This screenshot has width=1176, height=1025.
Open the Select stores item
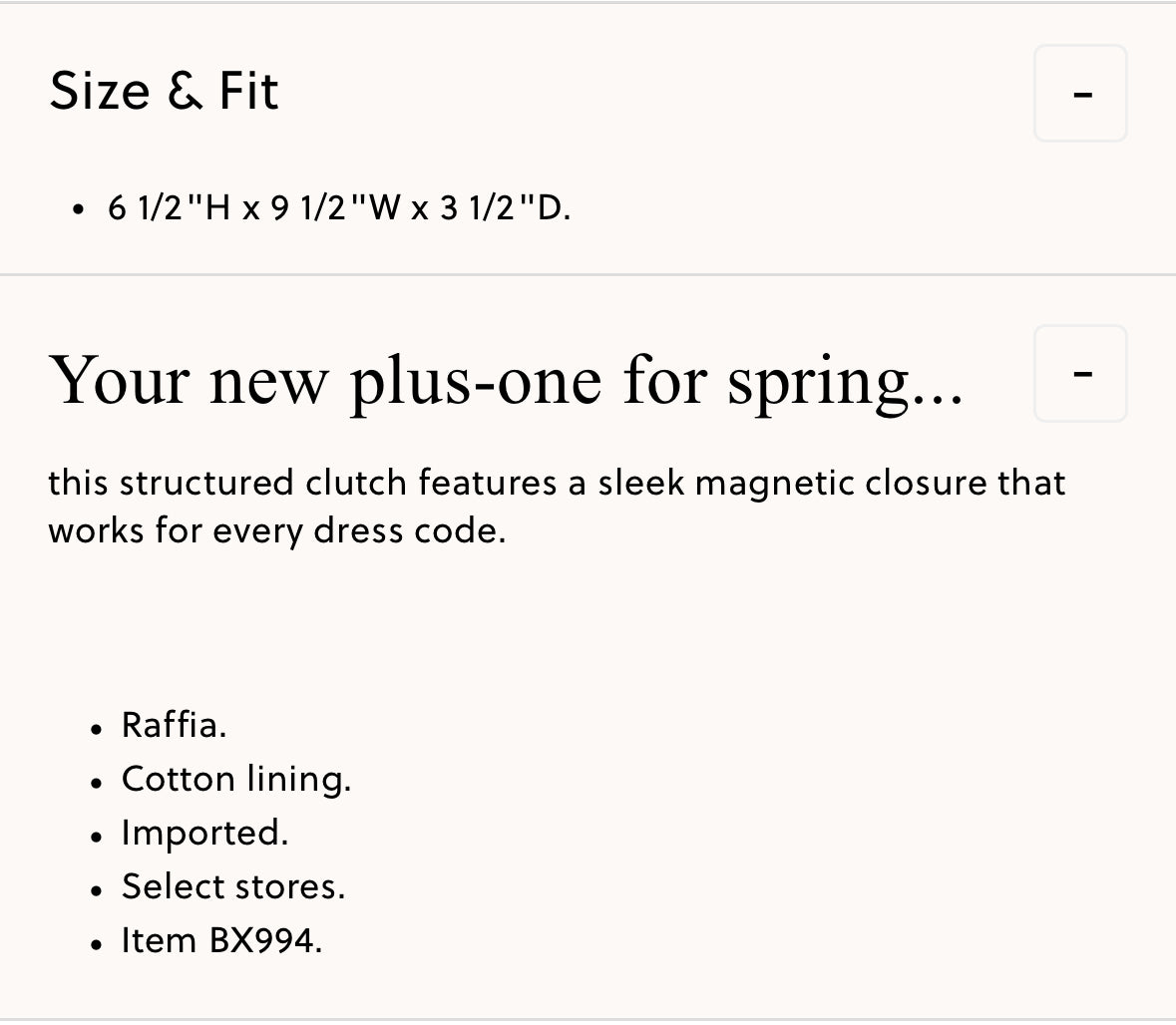click(233, 886)
